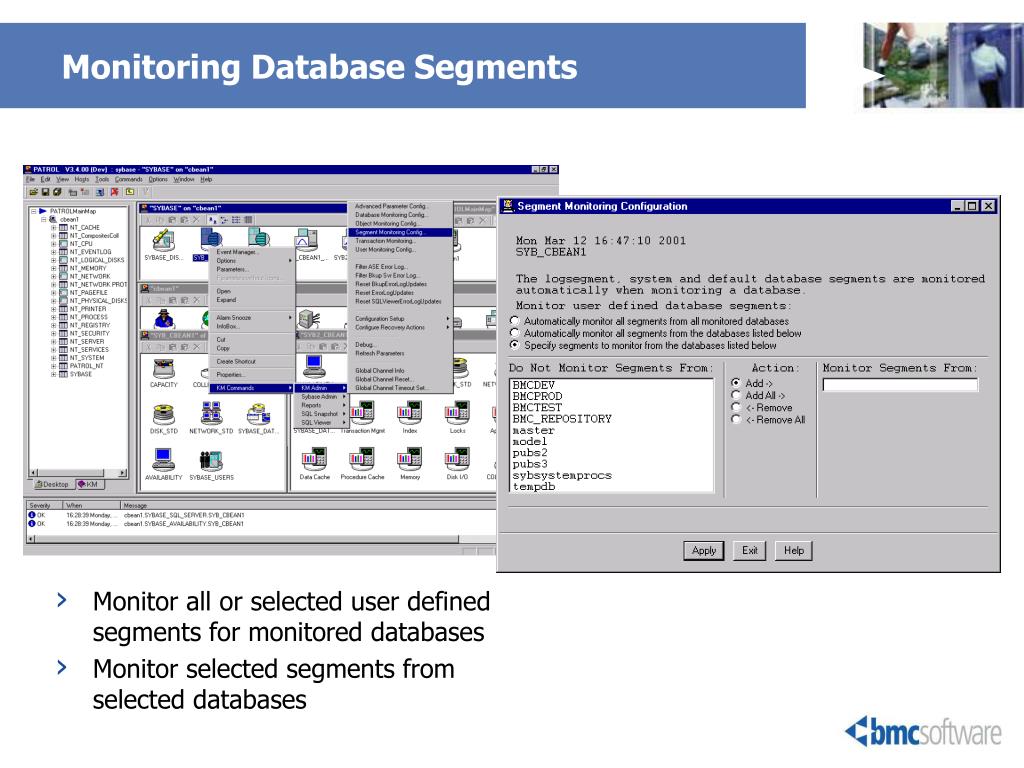Switch to the KM tab
Image resolution: width=1024 pixels, height=768 pixels.
pos(89,485)
